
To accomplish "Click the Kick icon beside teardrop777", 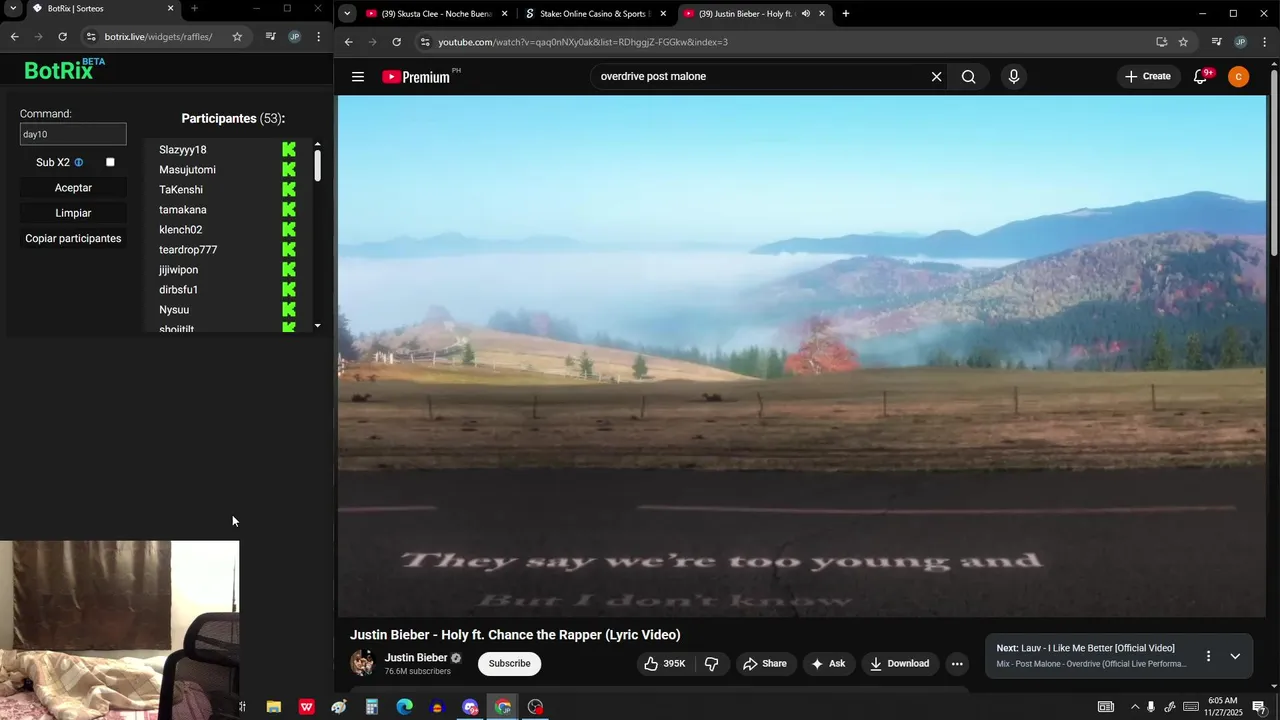I will [x=289, y=250].
